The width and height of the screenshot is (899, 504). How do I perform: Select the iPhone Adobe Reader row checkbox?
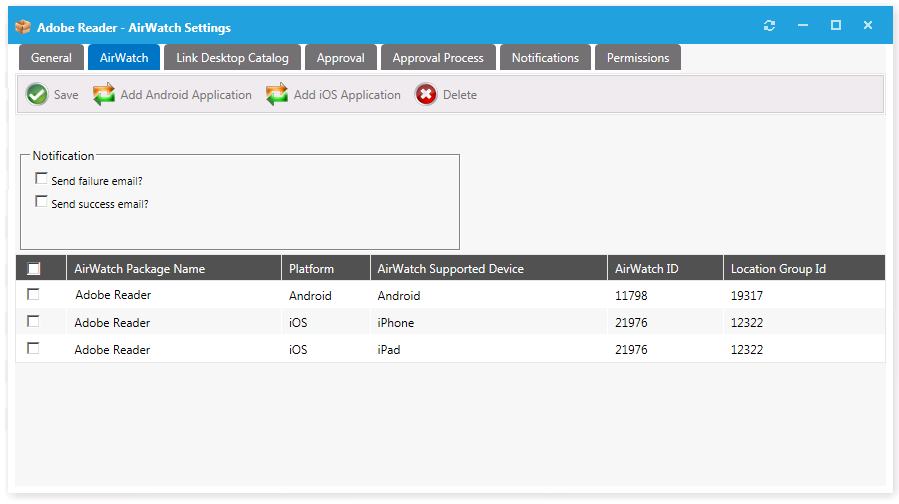[34, 322]
